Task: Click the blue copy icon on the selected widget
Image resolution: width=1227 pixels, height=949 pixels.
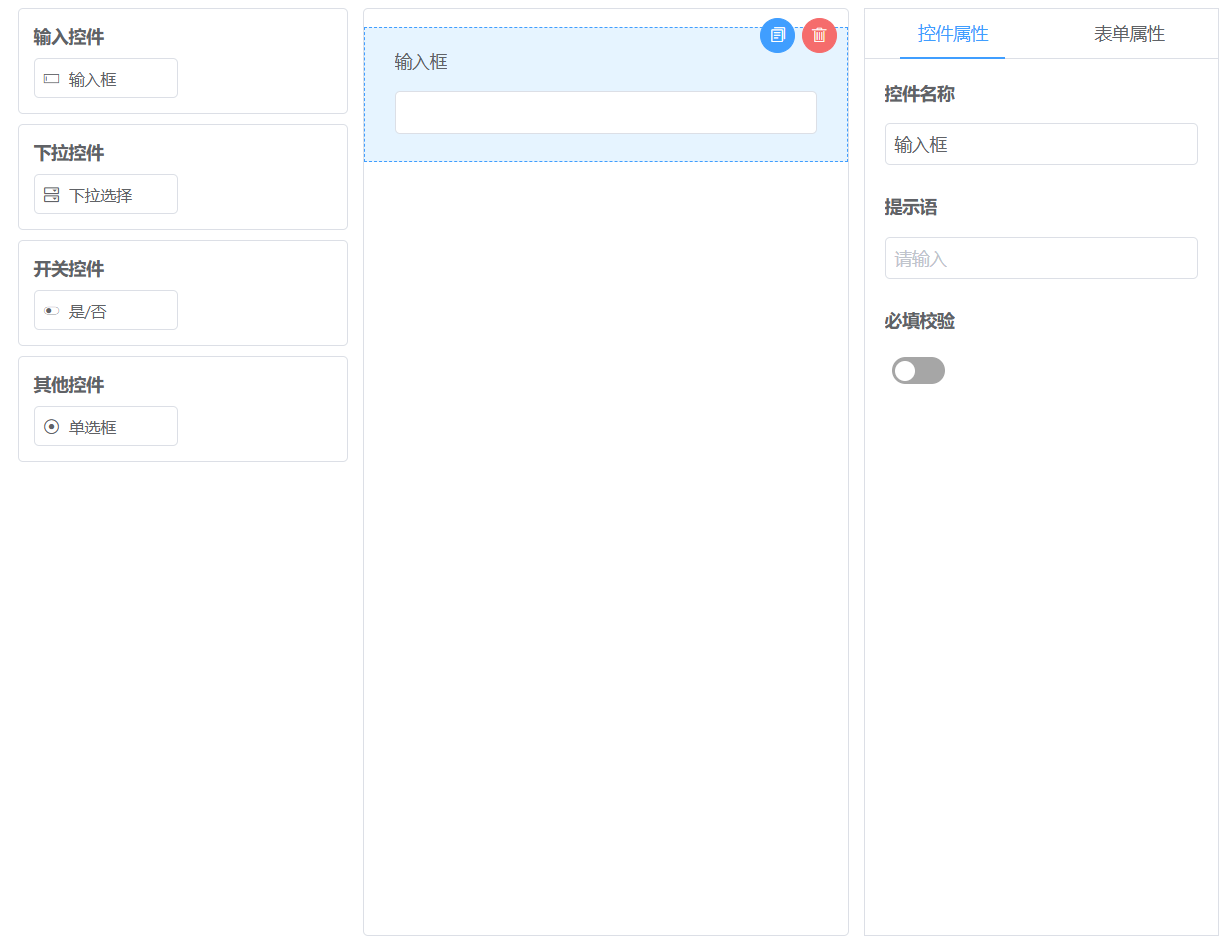Action: click(x=777, y=35)
